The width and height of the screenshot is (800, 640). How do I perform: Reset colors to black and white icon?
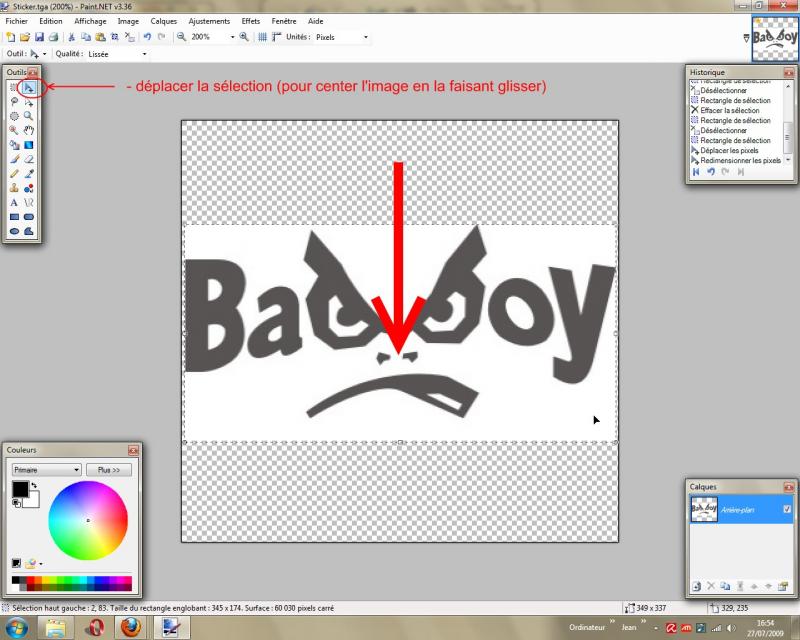(16, 503)
